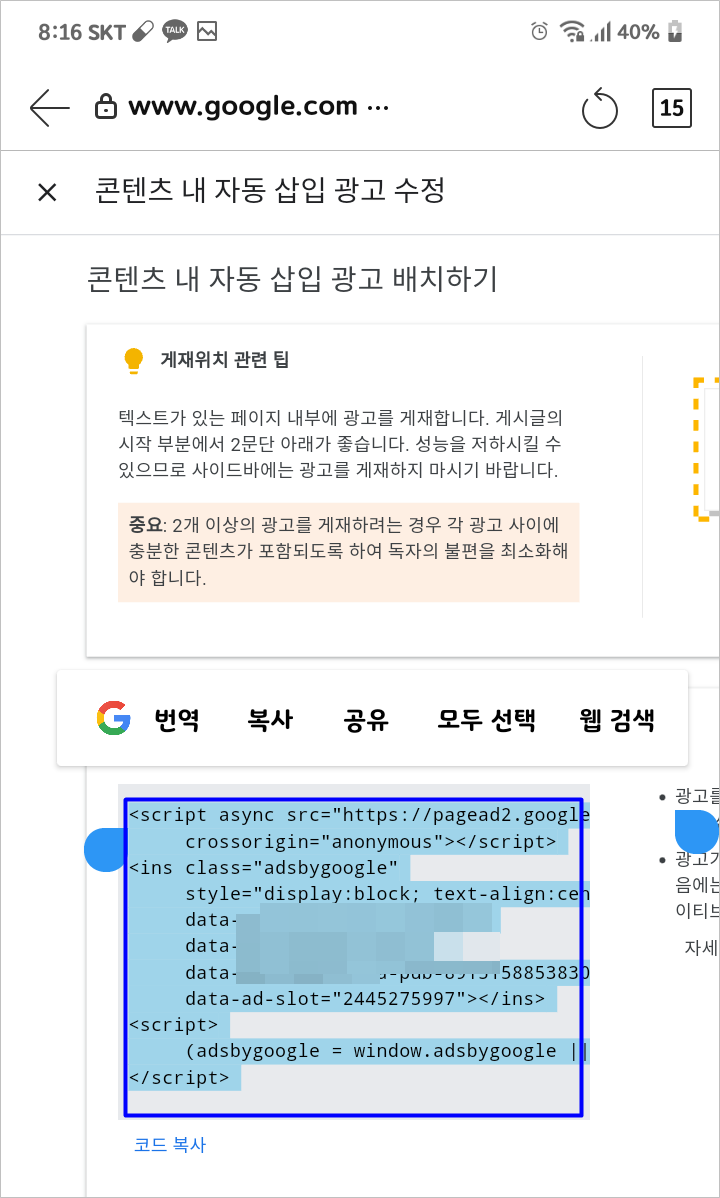This screenshot has width=720, height=1198.
Task: Tap the data-ad-slot="2445275997" code line
Action: pos(365,999)
